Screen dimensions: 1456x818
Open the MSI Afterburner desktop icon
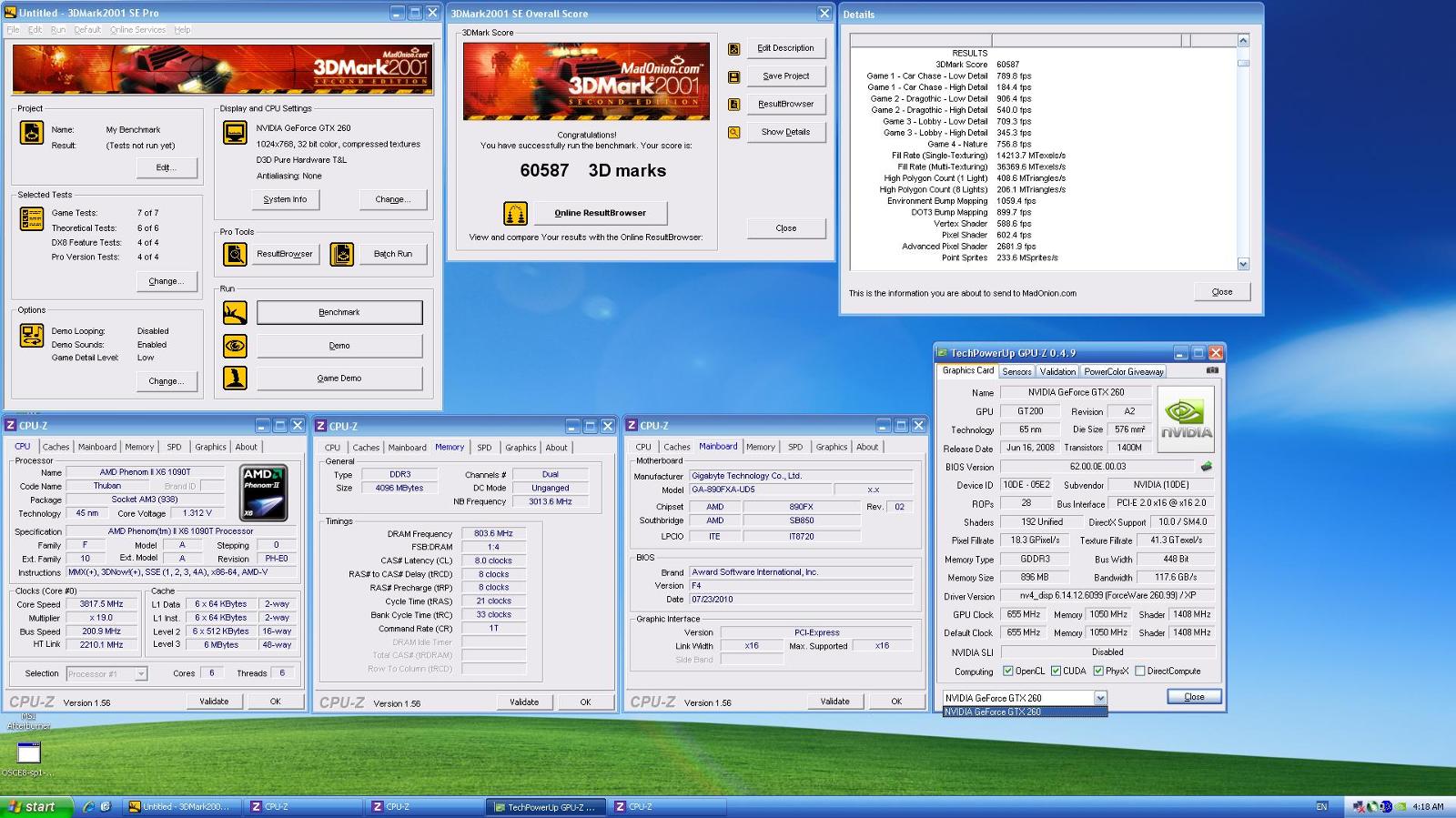29,721
